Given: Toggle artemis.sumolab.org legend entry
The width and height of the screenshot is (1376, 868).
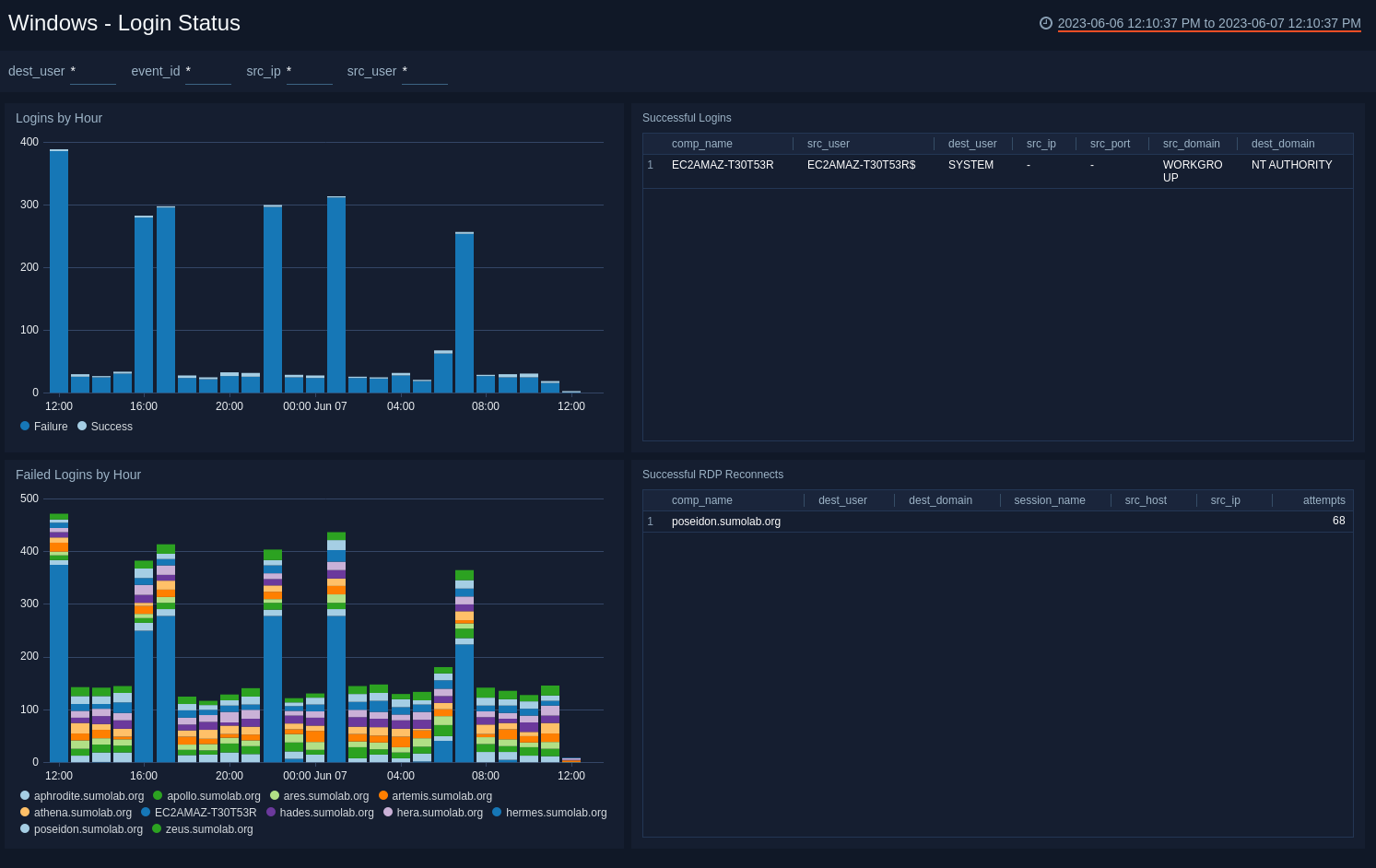Looking at the screenshot, I should click(x=435, y=796).
